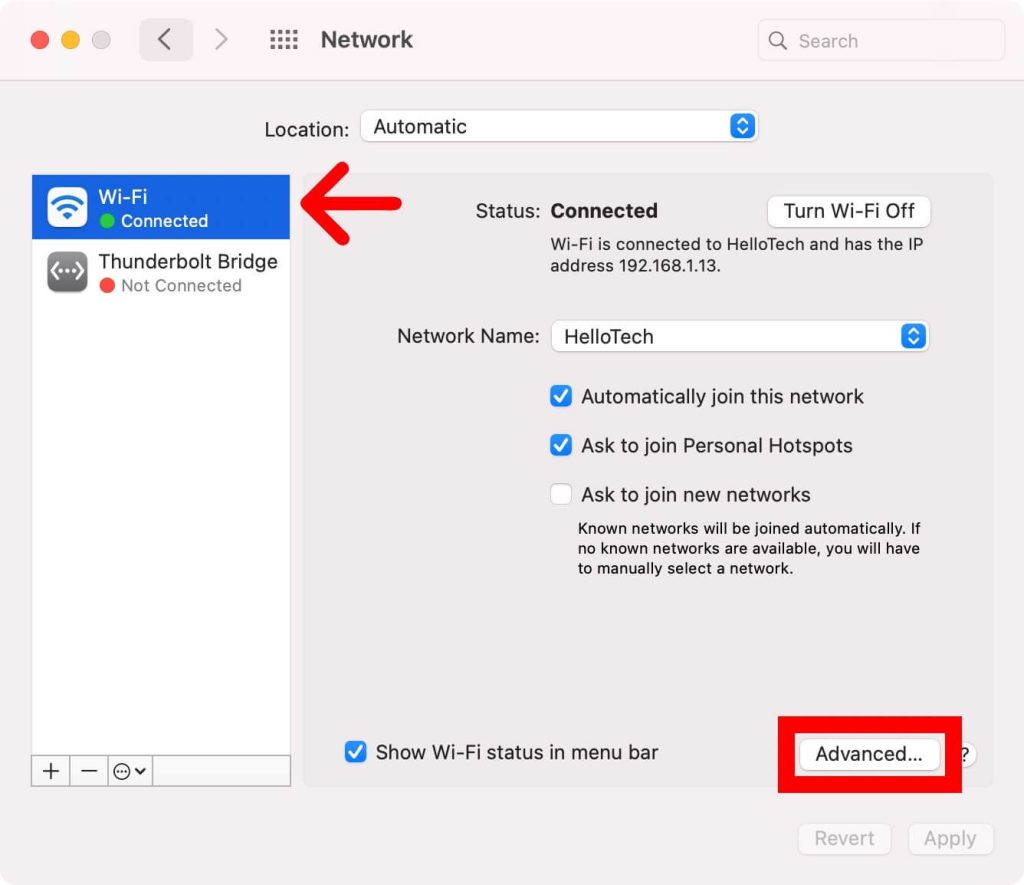The image size is (1024, 885).
Task: Open the Advanced... settings button
Action: (868, 754)
